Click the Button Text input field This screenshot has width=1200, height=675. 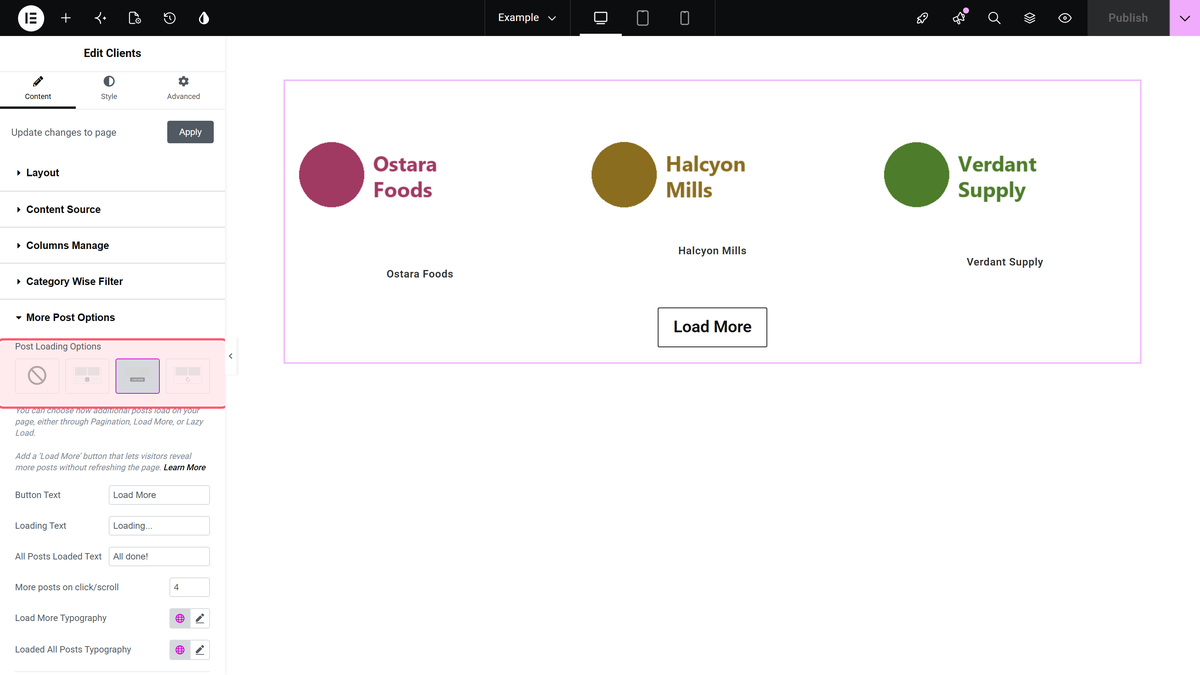pyautogui.click(x=159, y=495)
